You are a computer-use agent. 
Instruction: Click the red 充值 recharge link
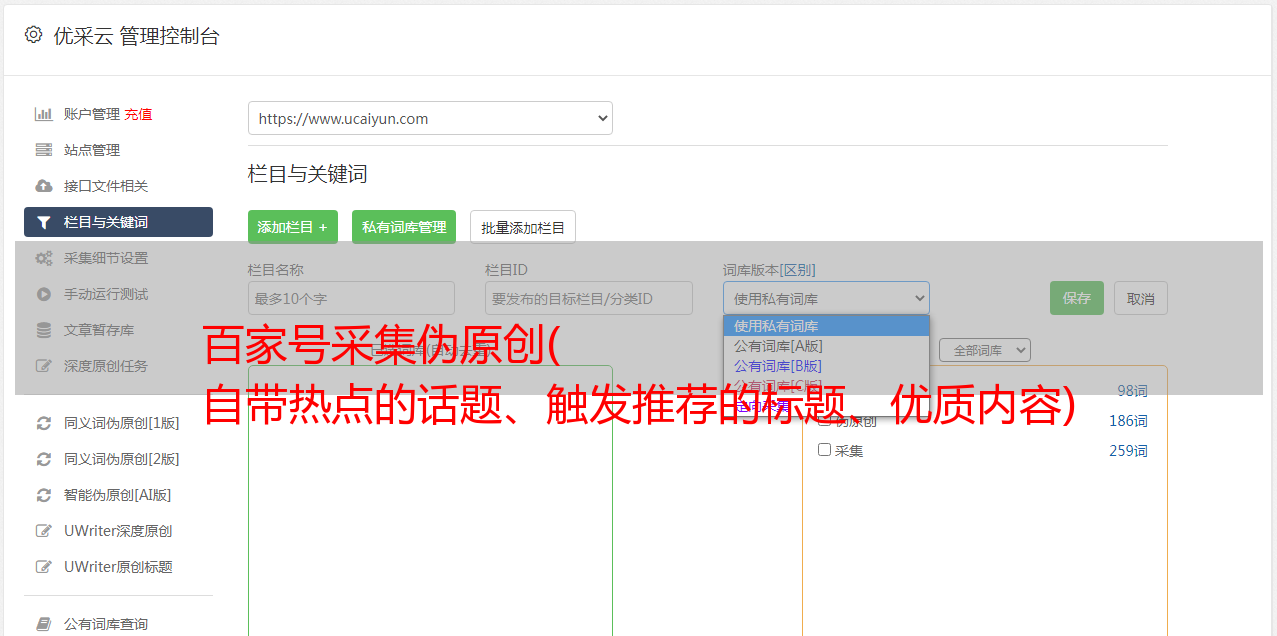[138, 114]
